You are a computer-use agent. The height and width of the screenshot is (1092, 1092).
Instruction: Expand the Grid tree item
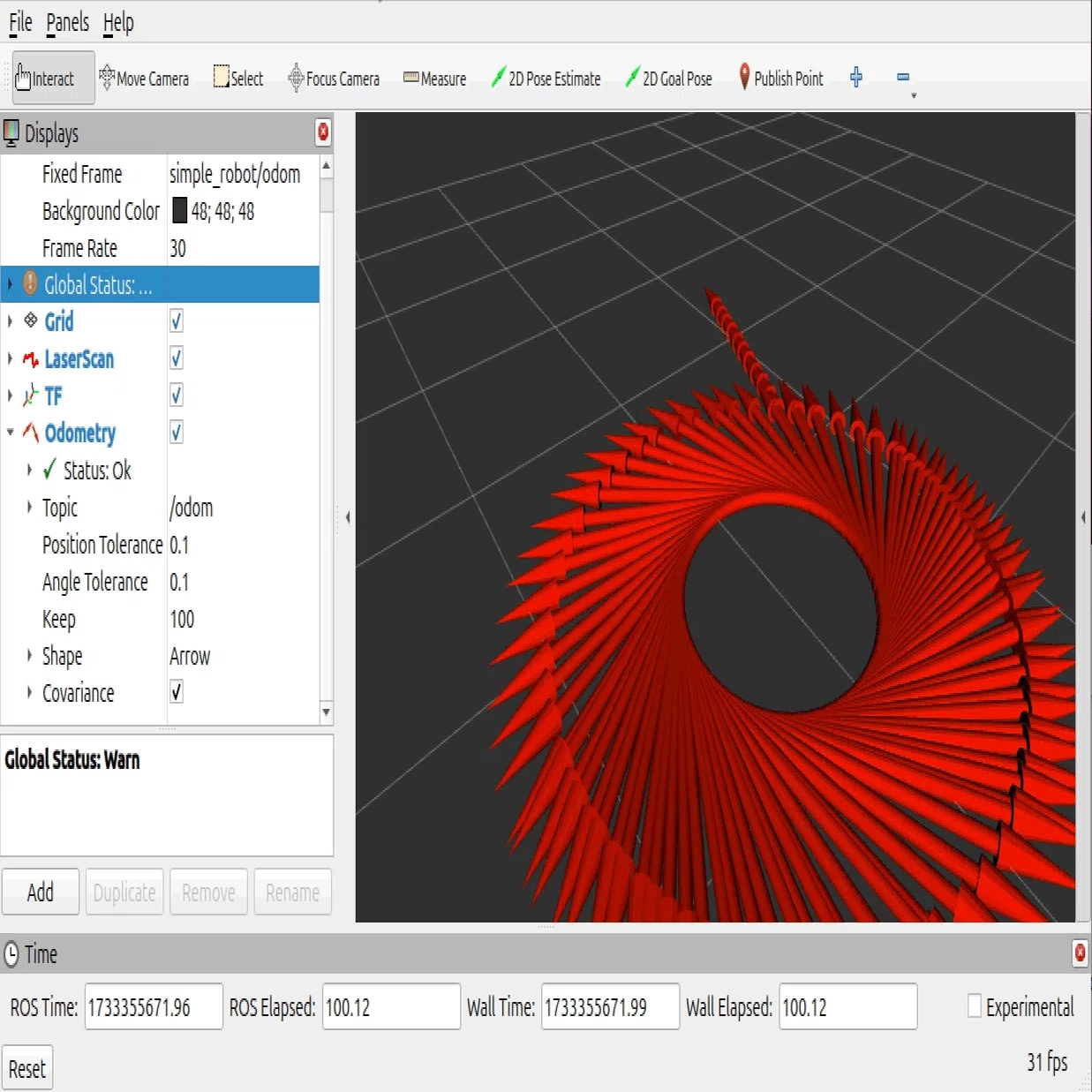pyautogui.click(x=11, y=321)
